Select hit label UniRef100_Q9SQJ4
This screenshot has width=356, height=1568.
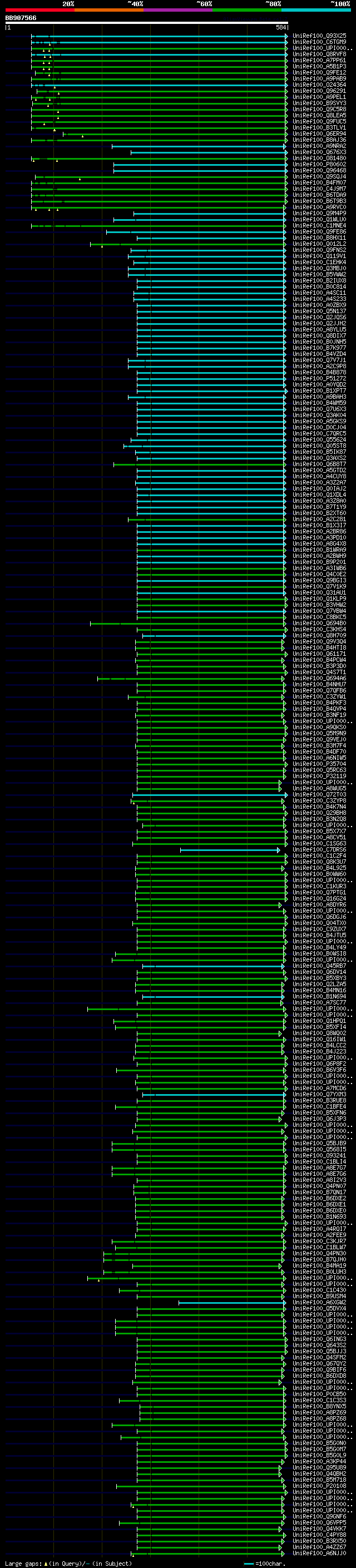(319, 176)
